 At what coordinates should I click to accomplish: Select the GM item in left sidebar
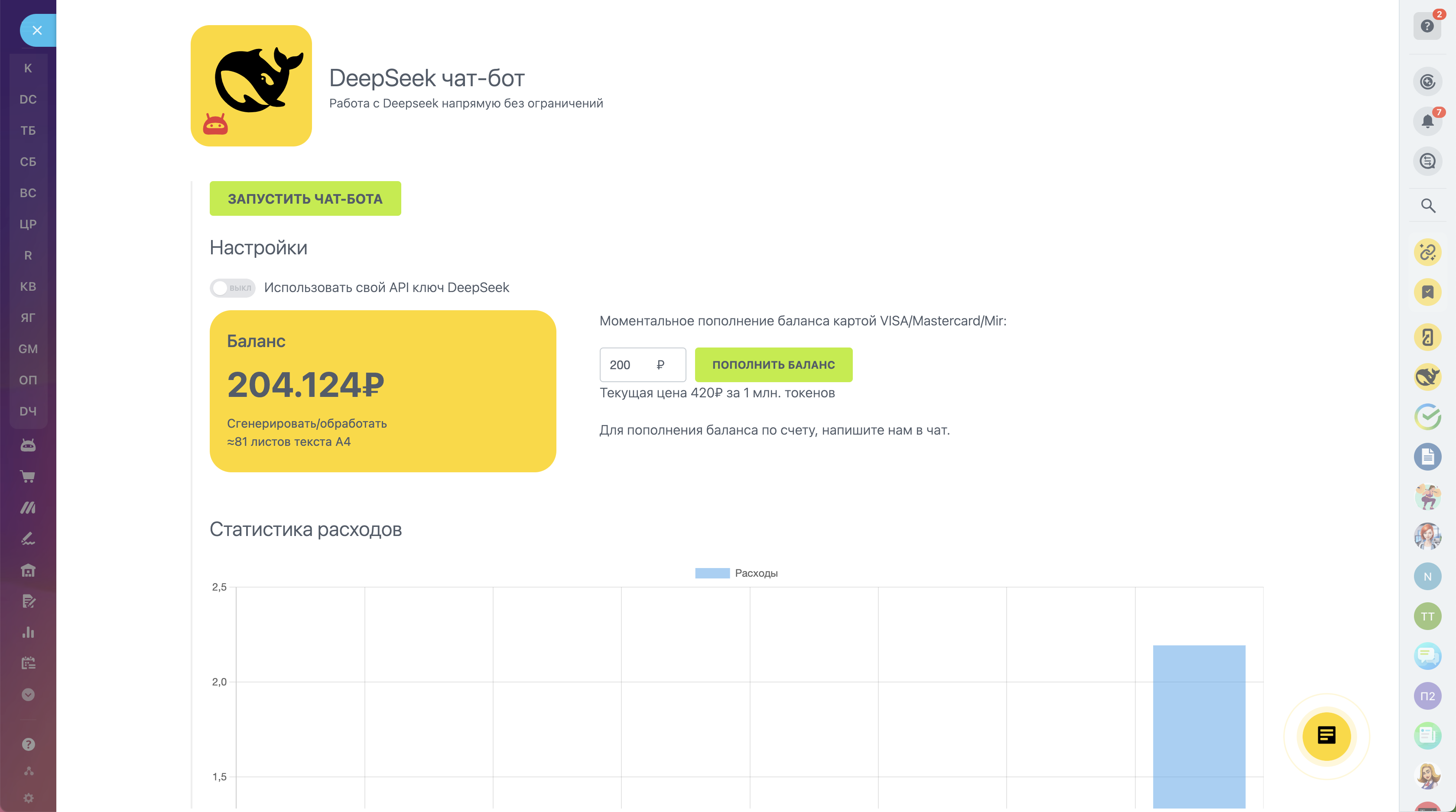coord(28,349)
